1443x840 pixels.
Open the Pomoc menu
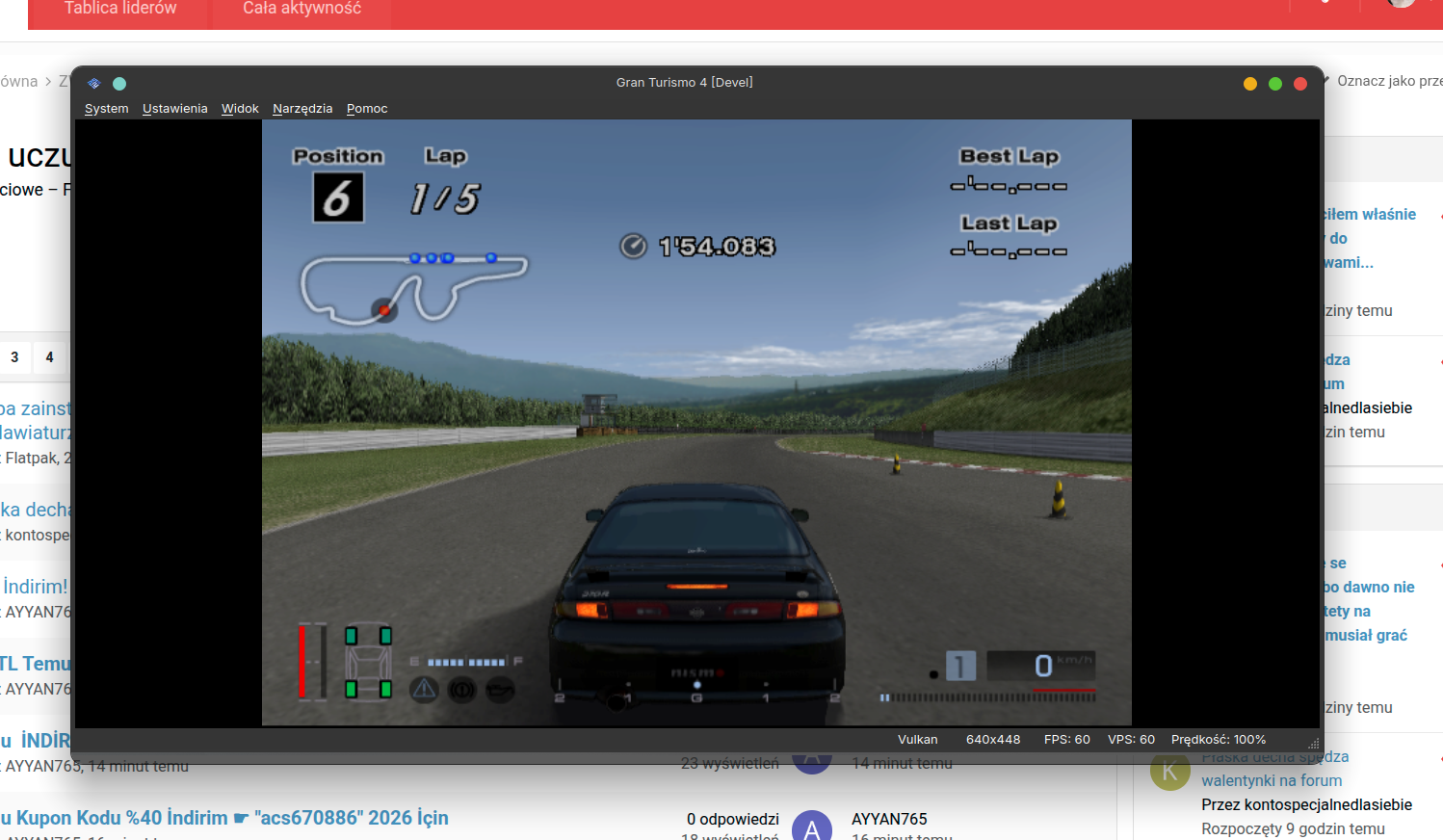(367, 109)
